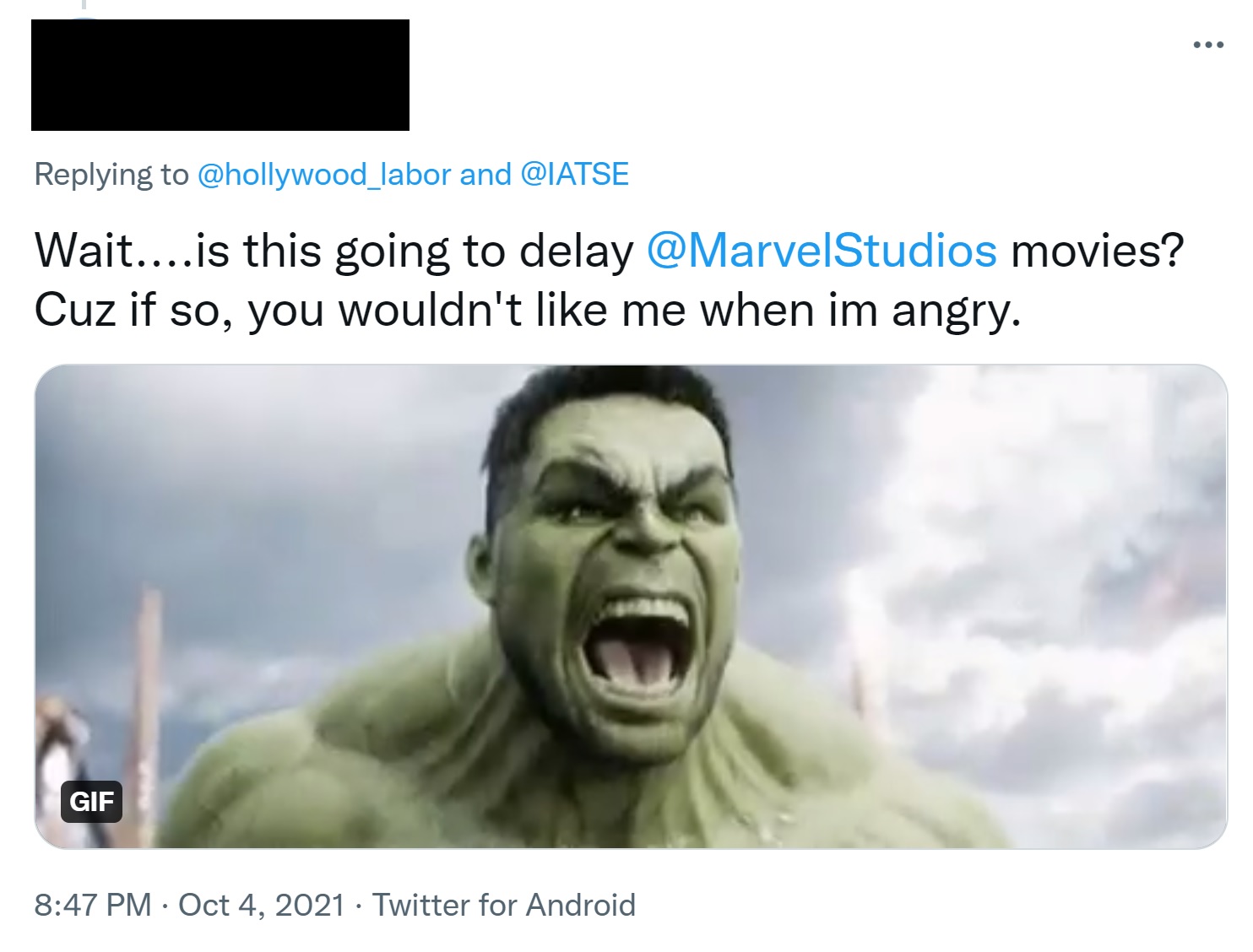Open the angry Hulk GIF thumbnail
This screenshot has height=952, width=1253.
(x=630, y=606)
